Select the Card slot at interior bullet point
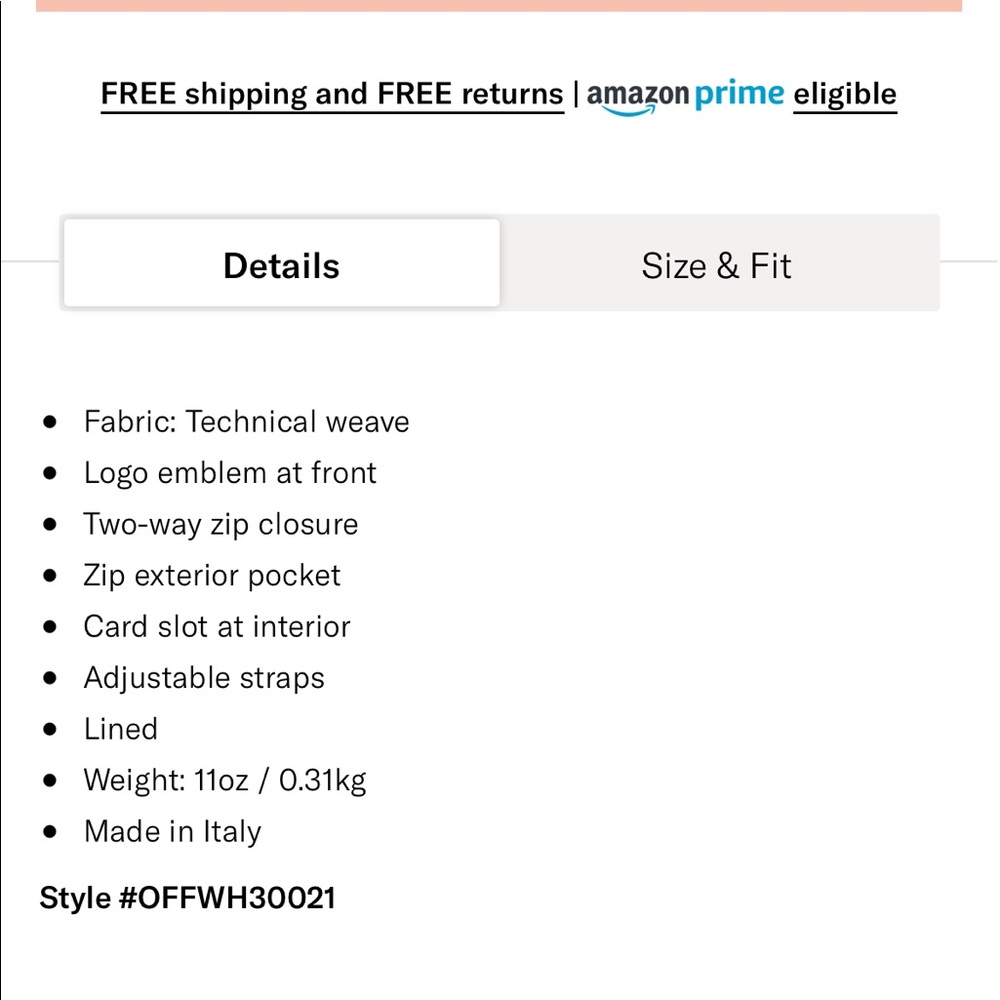The image size is (1000, 1000). [x=217, y=626]
